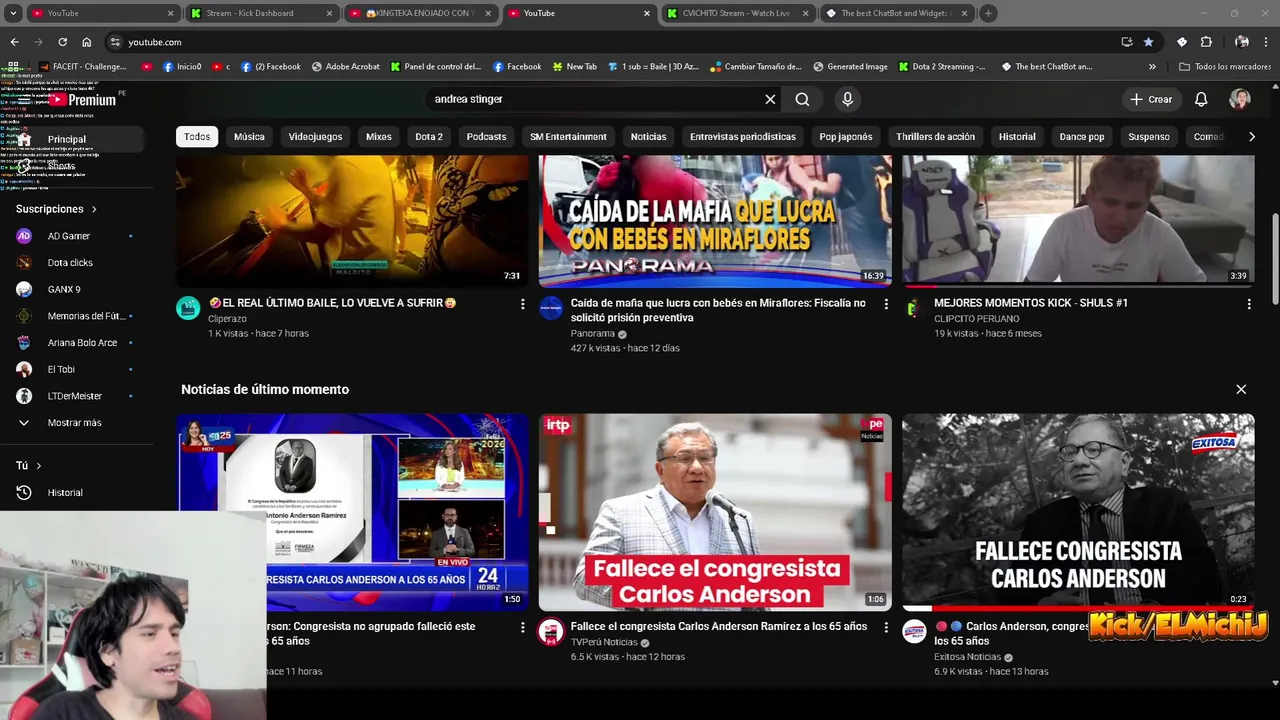Switch to Stream - Kick Dashboard tab
This screenshot has width=1280, height=720.
[x=262, y=13]
